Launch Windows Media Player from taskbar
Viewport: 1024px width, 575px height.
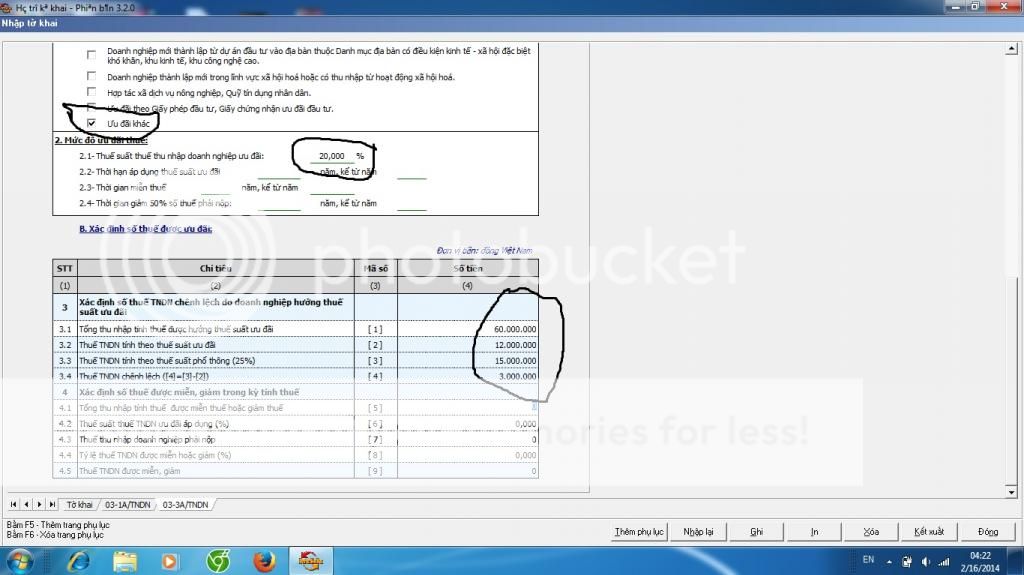tap(170, 561)
